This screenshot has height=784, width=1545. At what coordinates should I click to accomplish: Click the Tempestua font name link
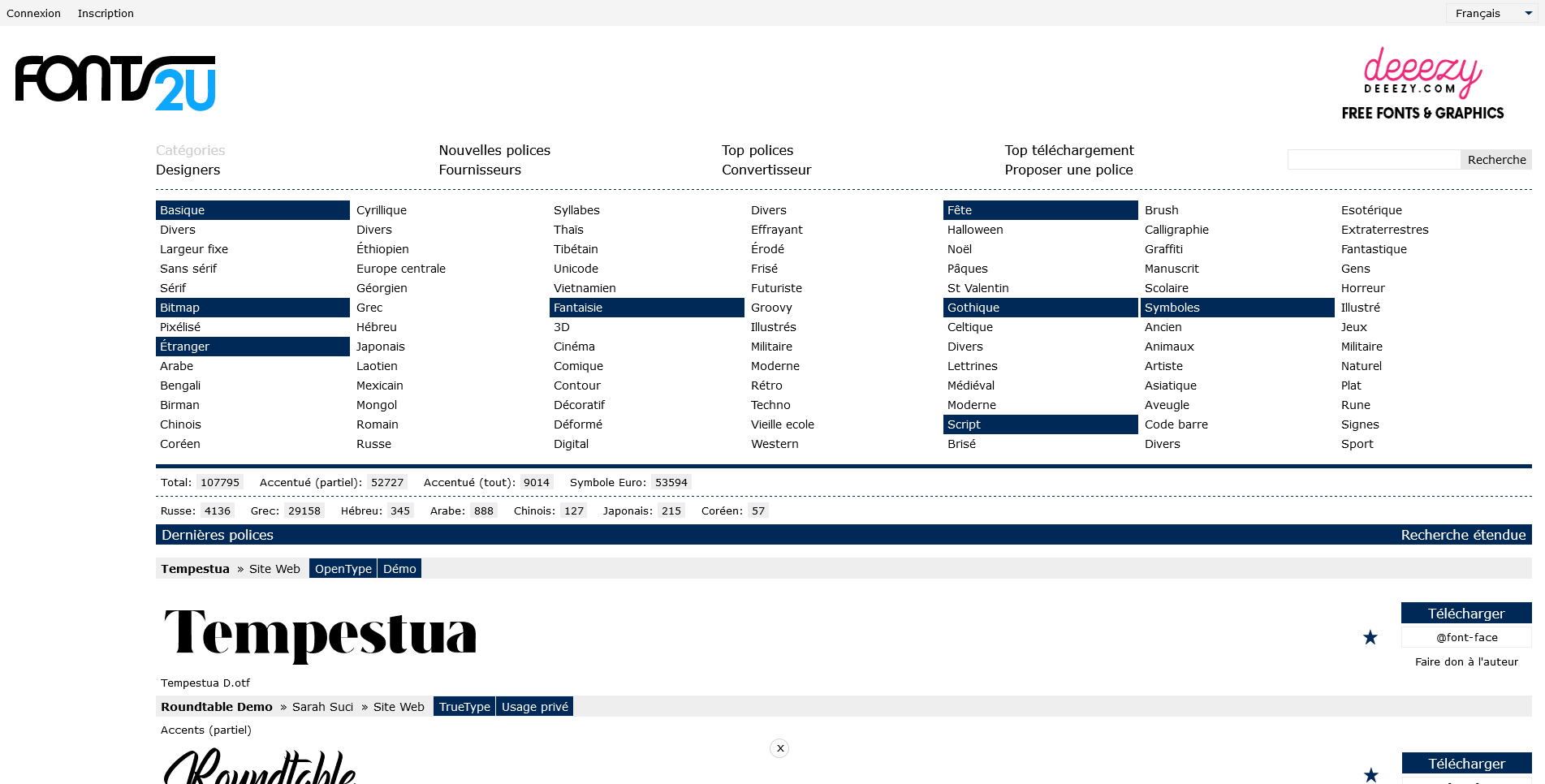(x=195, y=569)
